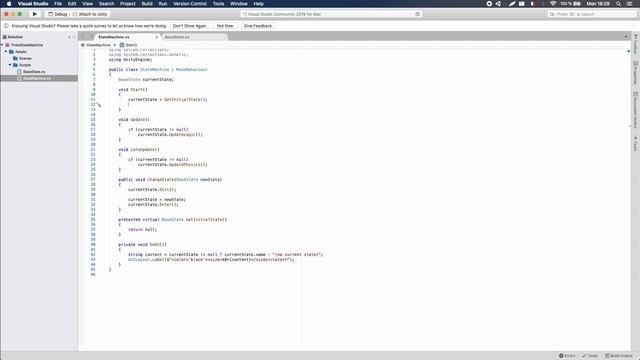
Task: Dismiss the survey with Not Now
Action: (x=225, y=26)
